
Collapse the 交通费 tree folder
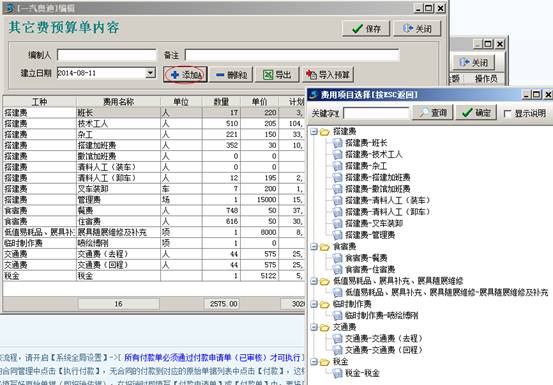(314, 327)
